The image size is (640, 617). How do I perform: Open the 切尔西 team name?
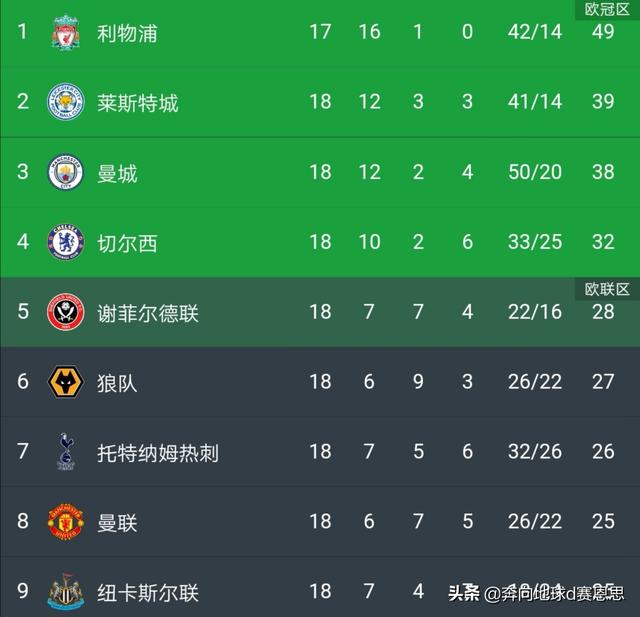127,243
